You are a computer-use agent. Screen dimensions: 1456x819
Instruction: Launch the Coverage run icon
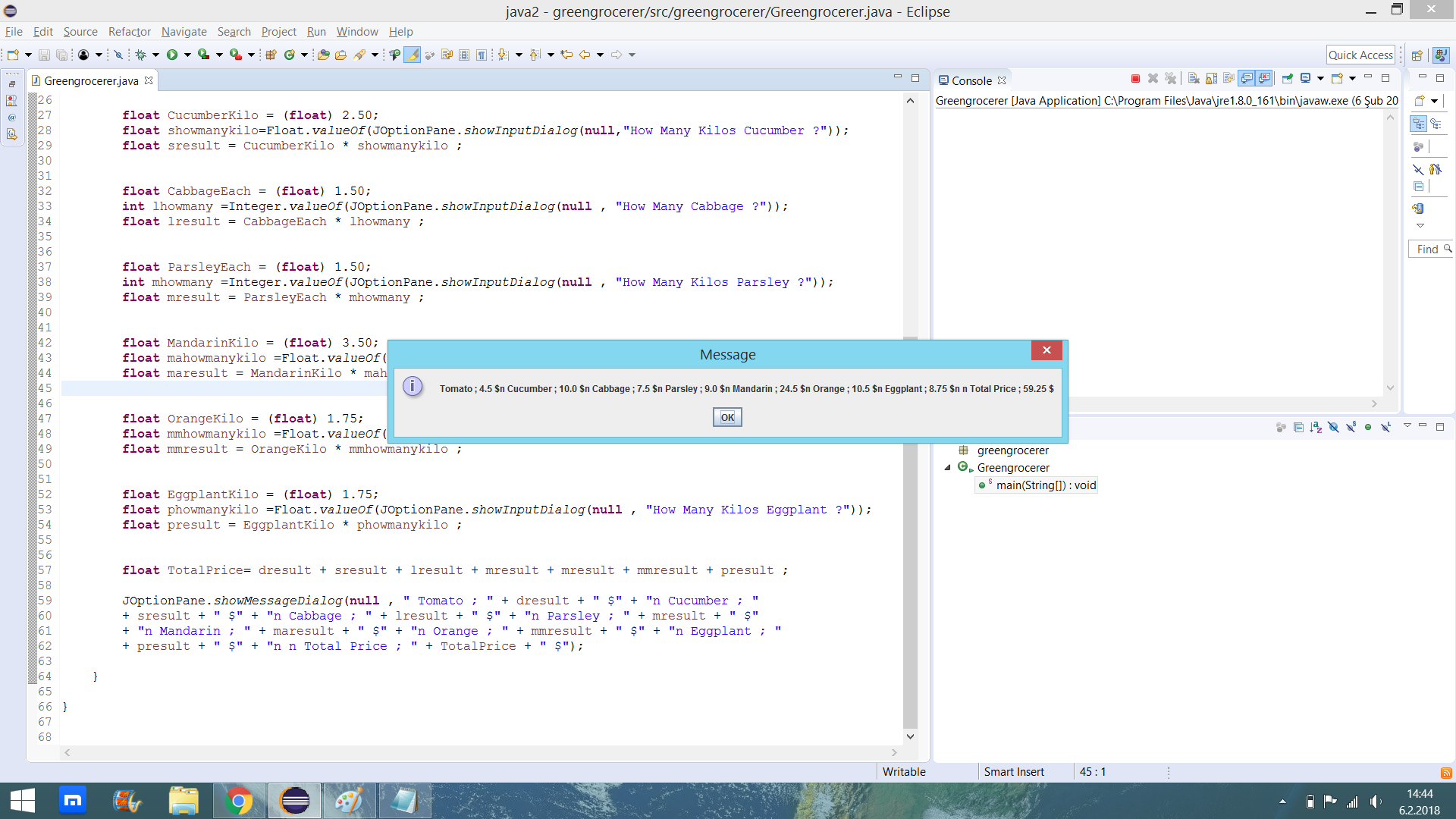click(x=203, y=55)
